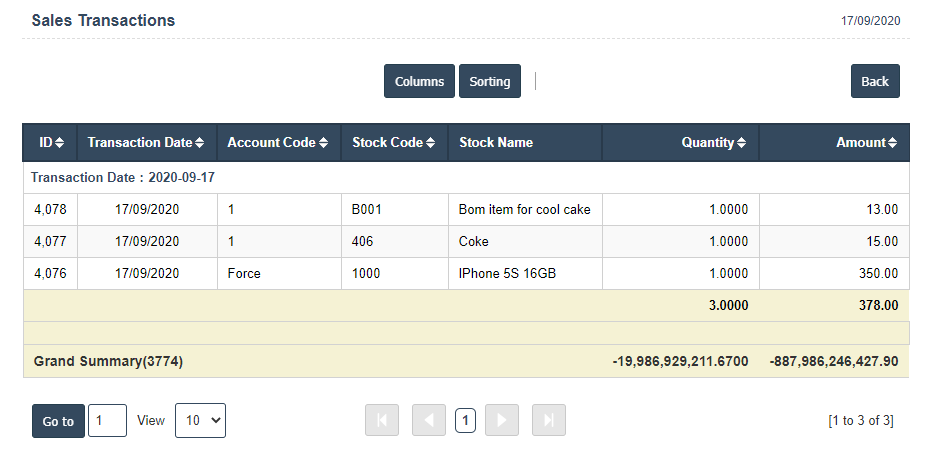The height and width of the screenshot is (451, 926).
Task: Click Account Code sort icon
Action: click(324, 143)
